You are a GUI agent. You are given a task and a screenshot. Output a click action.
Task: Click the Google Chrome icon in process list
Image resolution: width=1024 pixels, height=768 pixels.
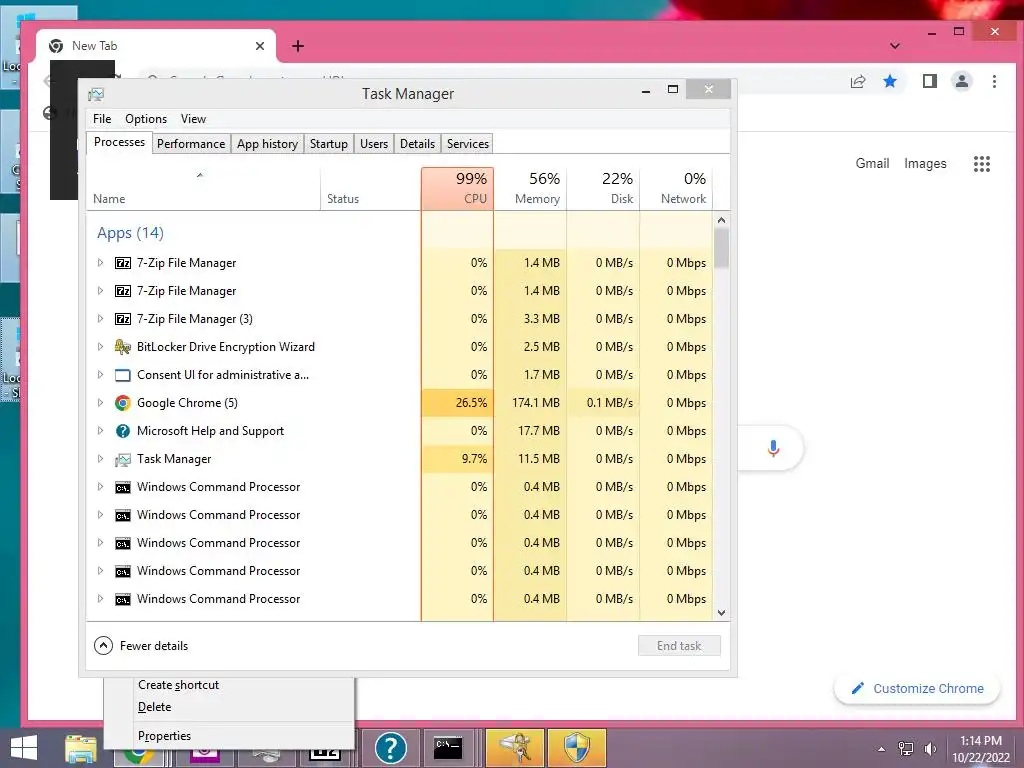click(123, 403)
